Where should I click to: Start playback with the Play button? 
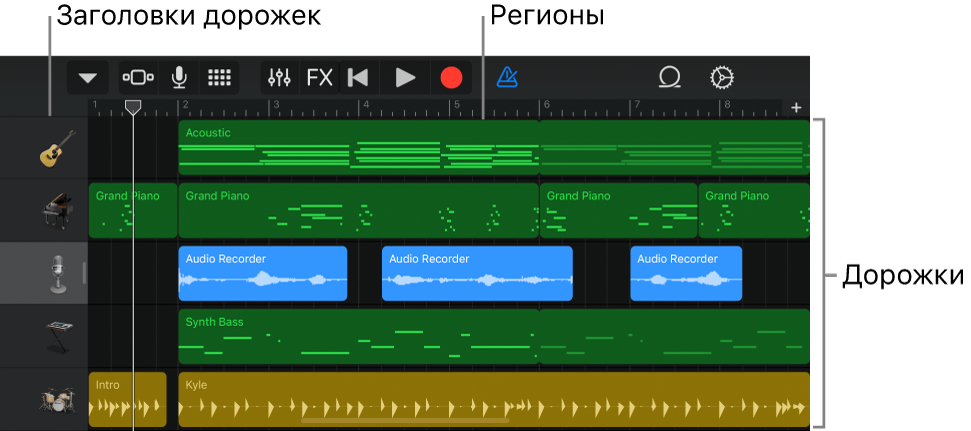click(406, 78)
